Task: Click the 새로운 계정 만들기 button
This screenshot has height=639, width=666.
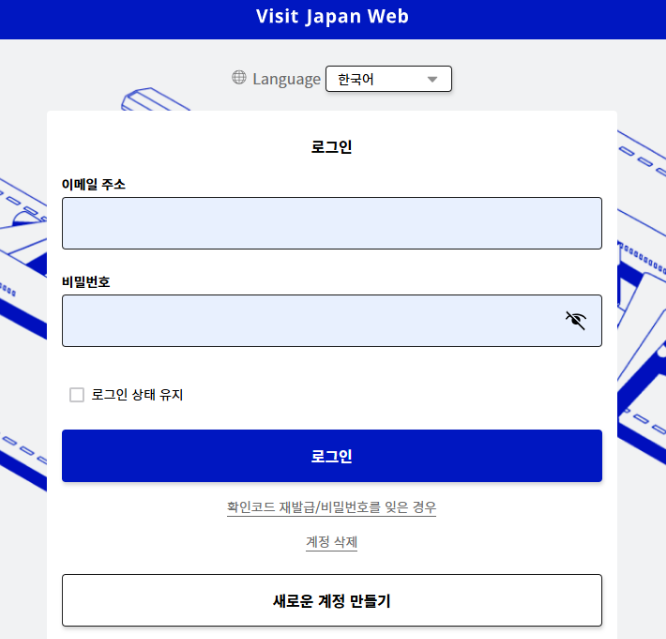Action: click(332, 600)
